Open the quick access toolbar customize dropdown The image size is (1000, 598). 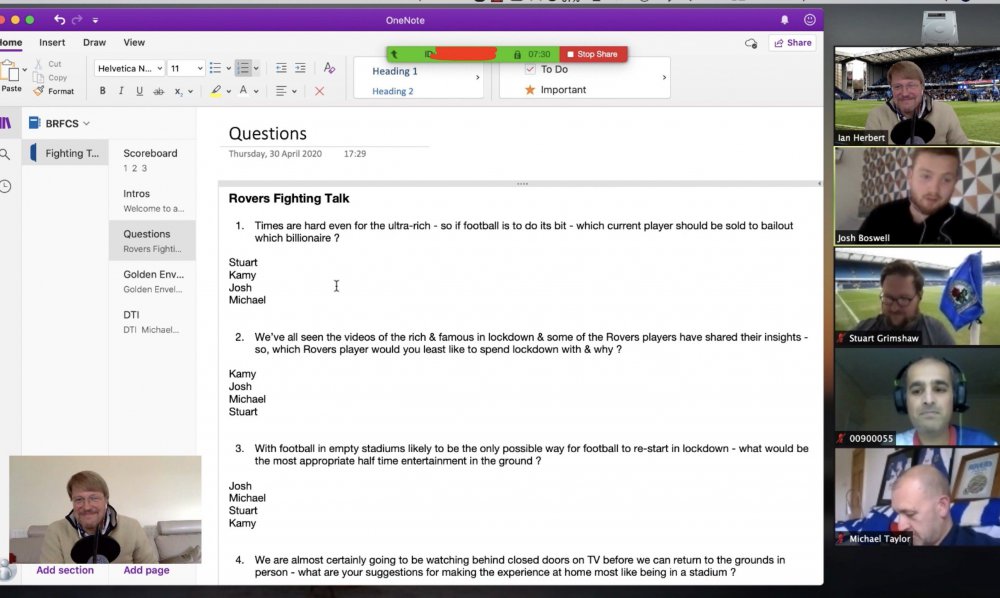tap(95, 20)
